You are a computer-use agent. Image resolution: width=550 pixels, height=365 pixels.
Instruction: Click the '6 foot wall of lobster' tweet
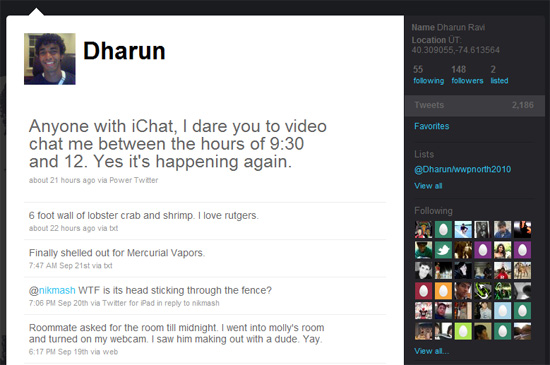143,215
